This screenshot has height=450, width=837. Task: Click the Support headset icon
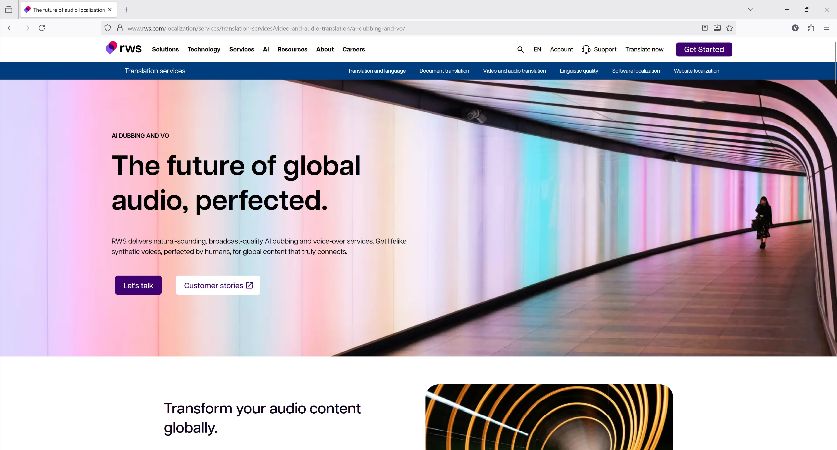pos(586,49)
